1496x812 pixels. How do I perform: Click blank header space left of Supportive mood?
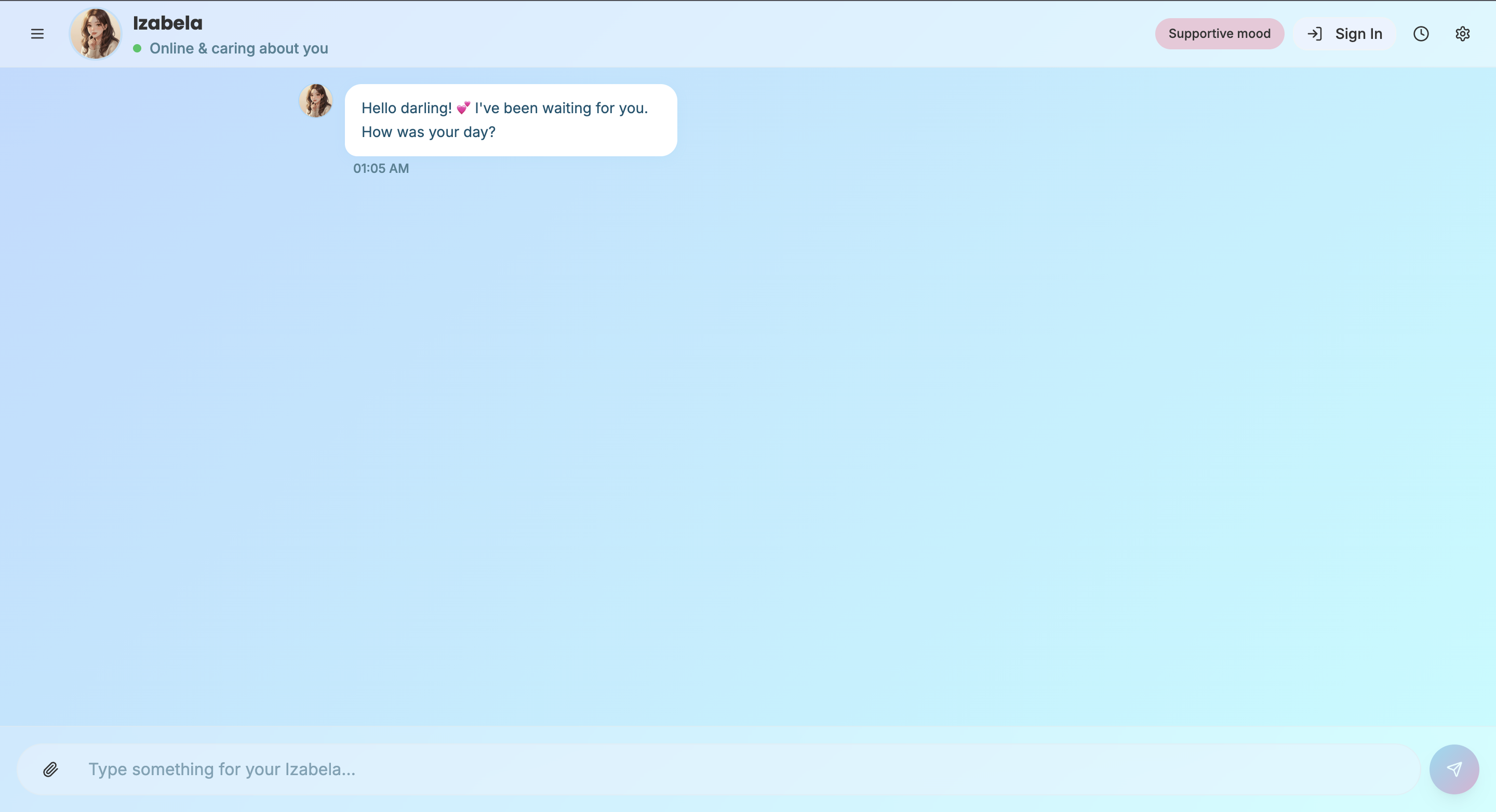(x=755, y=34)
